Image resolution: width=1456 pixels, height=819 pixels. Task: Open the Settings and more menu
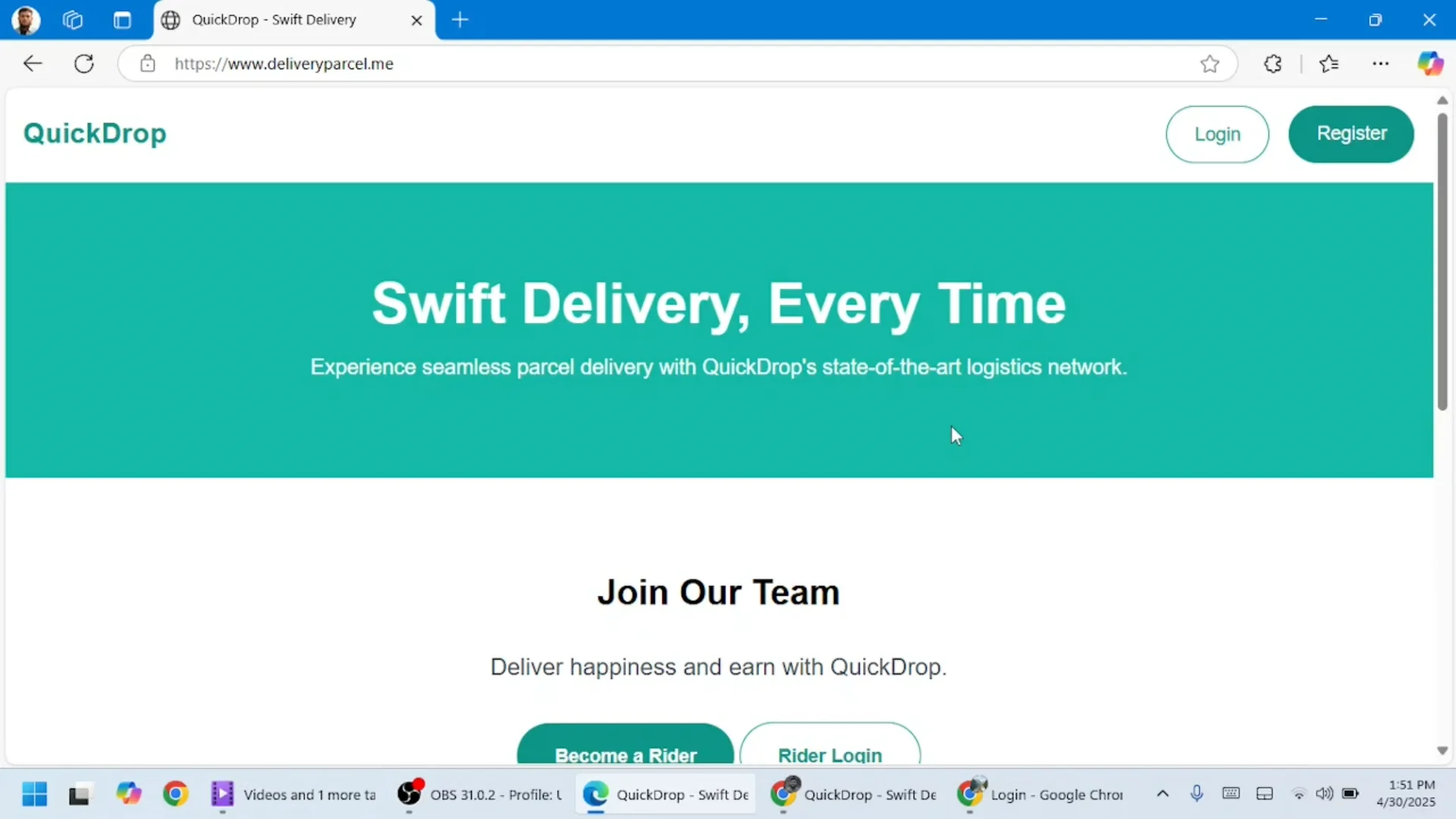click(1380, 64)
